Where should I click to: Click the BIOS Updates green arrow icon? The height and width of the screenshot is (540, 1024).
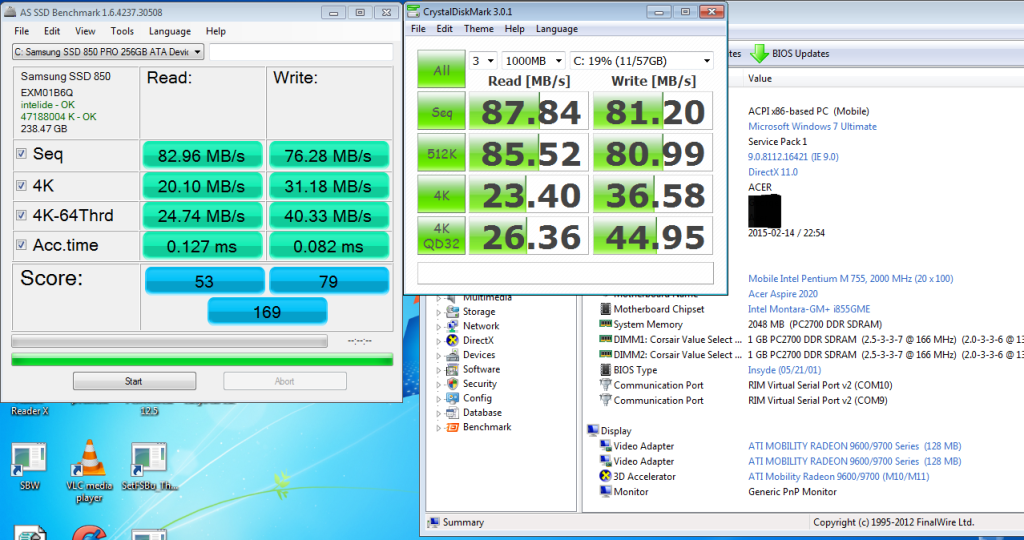coord(759,54)
